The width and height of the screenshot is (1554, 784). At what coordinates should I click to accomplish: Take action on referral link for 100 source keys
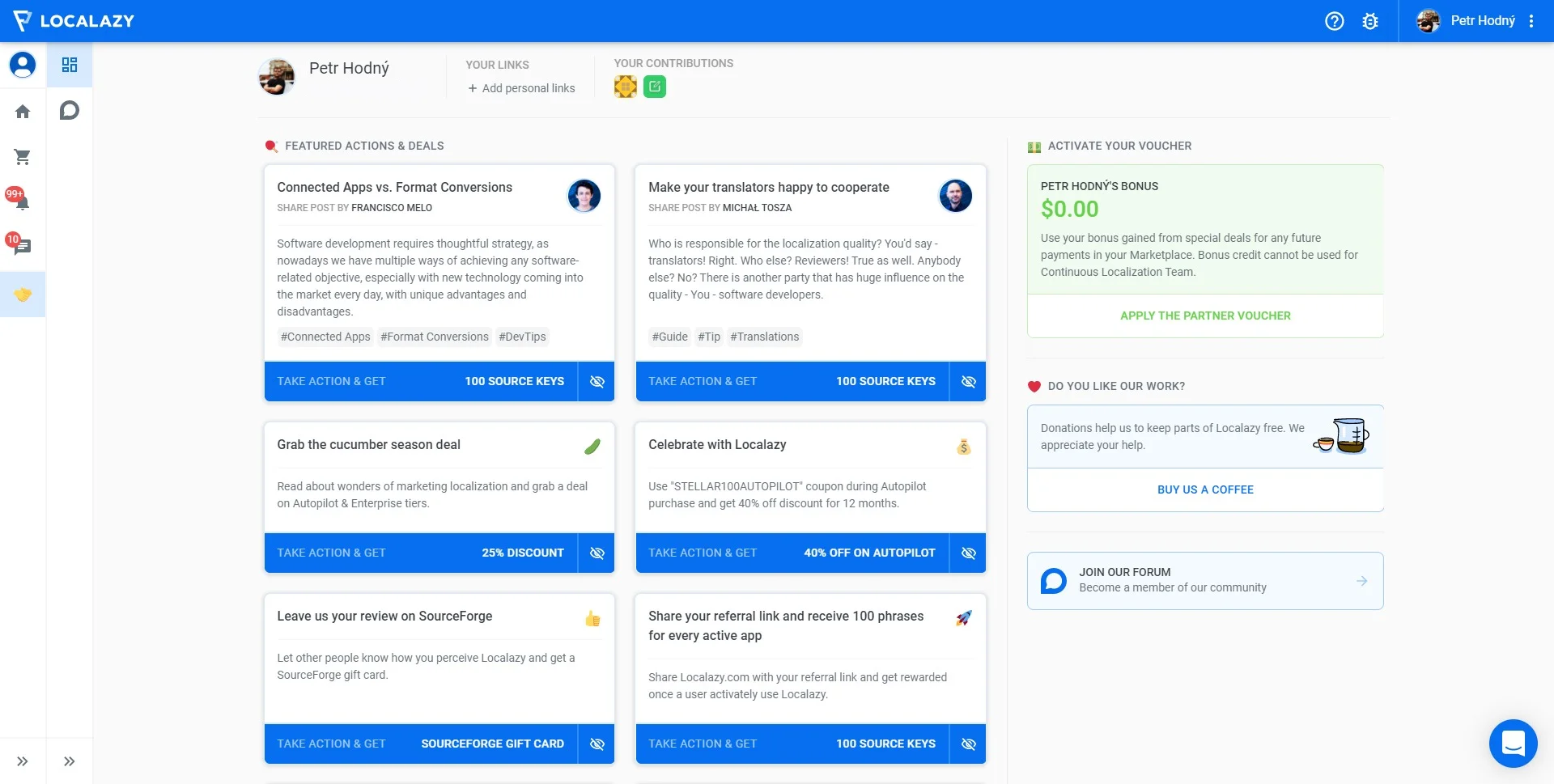point(792,744)
